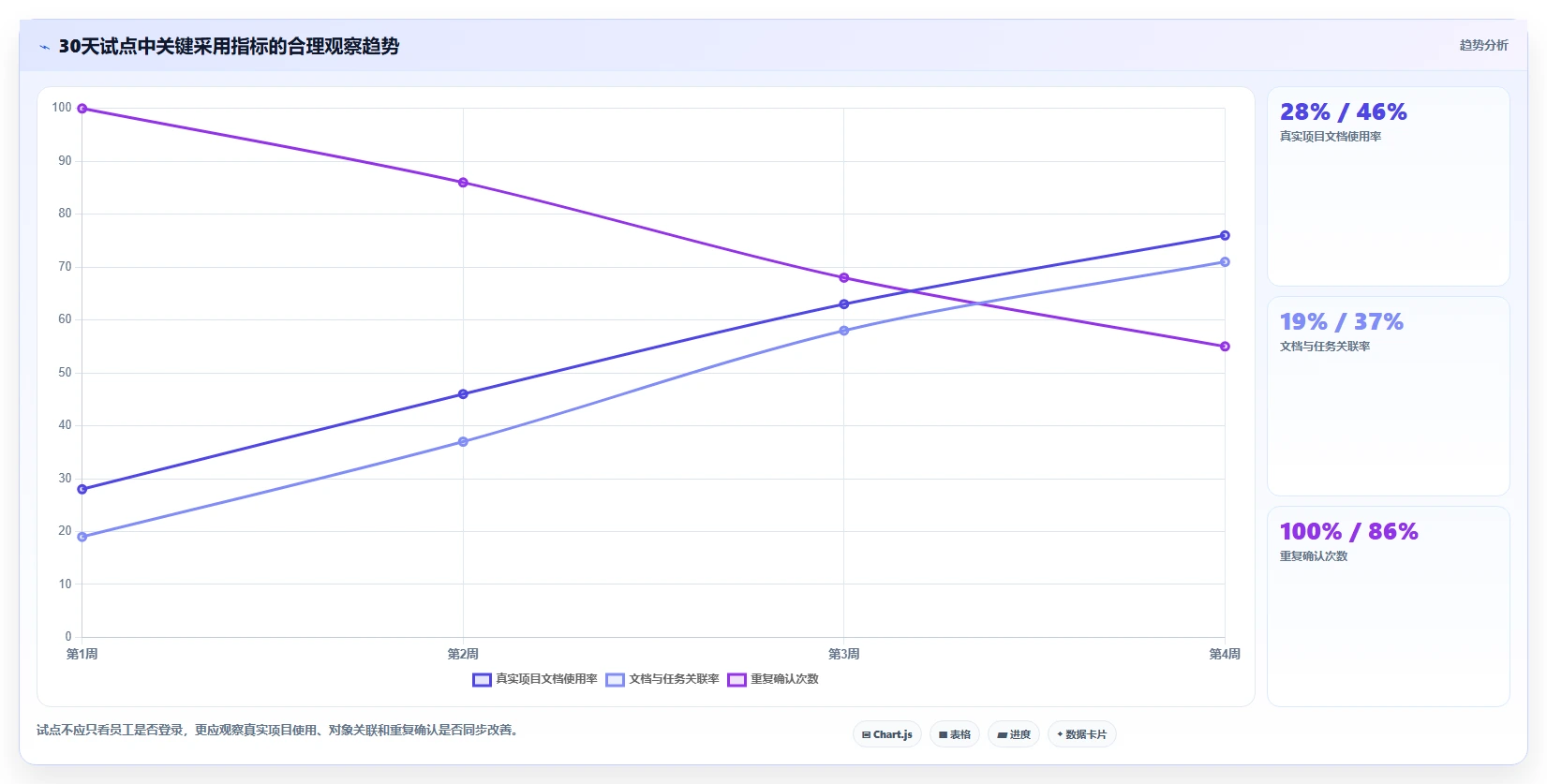Click the 重复确认次数 legend color box
Viewport: 1547px width, 784px height.
coord(737,680)
